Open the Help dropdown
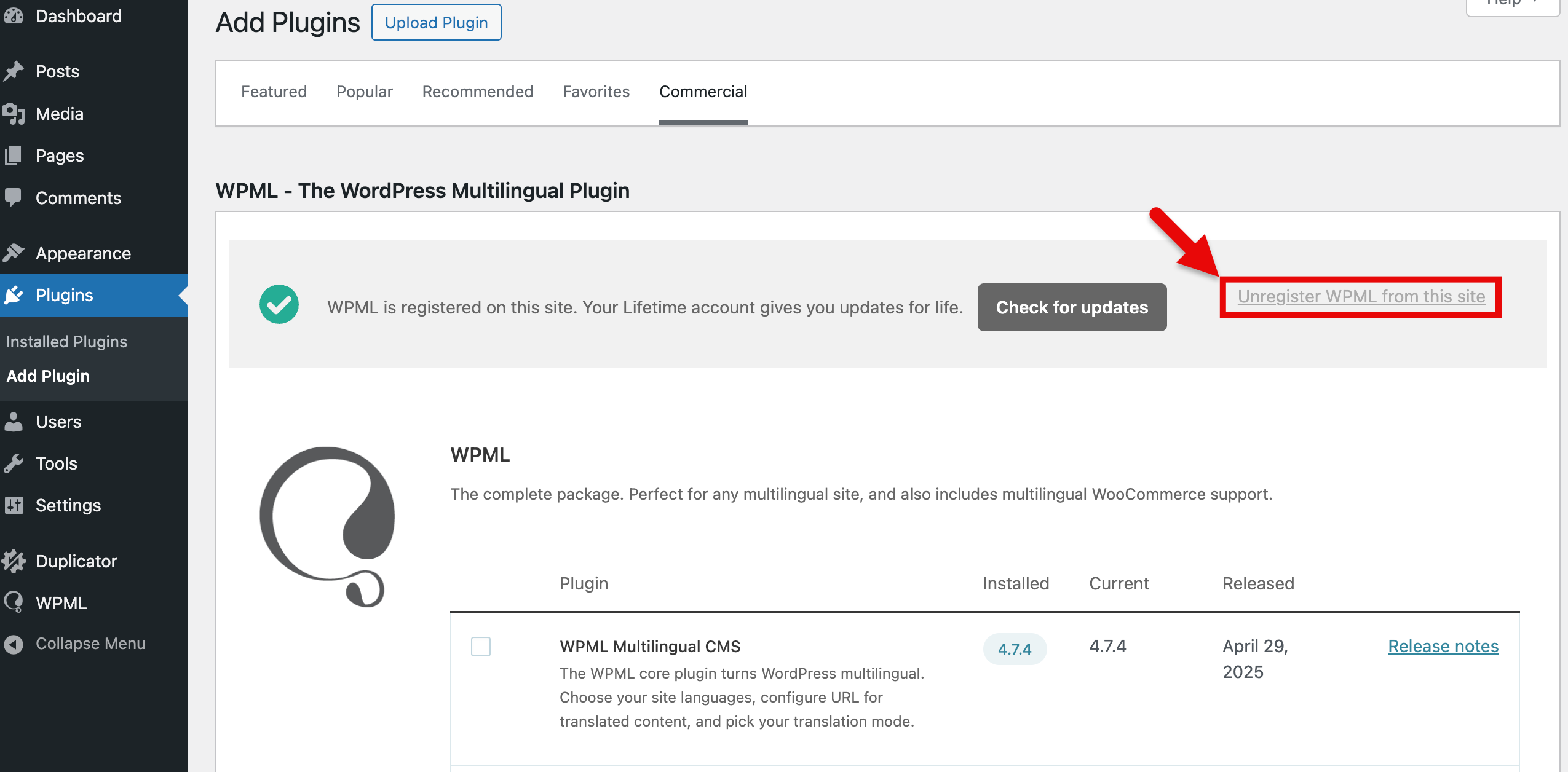 coord(1513,5)
